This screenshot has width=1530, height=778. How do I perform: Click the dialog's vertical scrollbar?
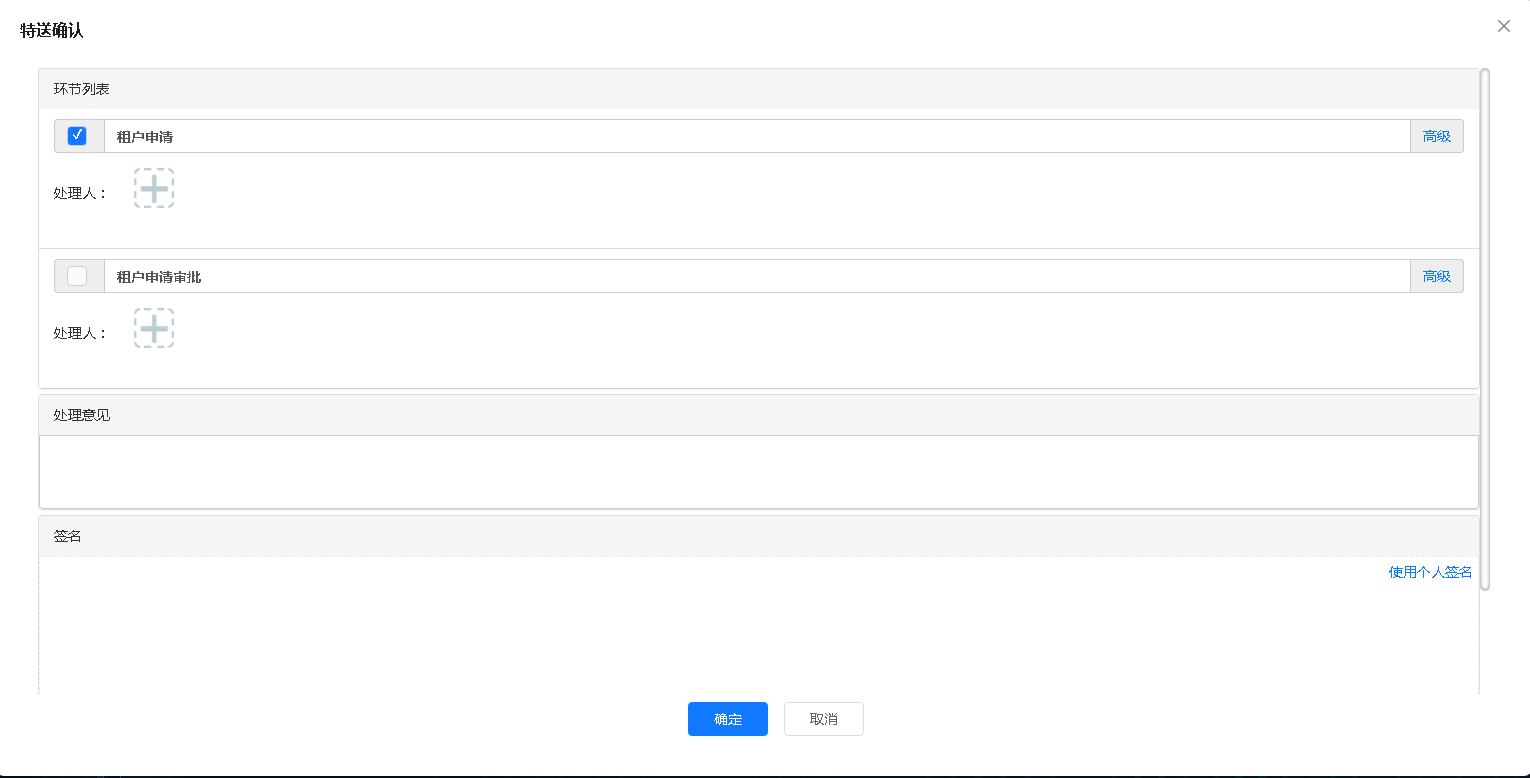[x=1485, y=329]
